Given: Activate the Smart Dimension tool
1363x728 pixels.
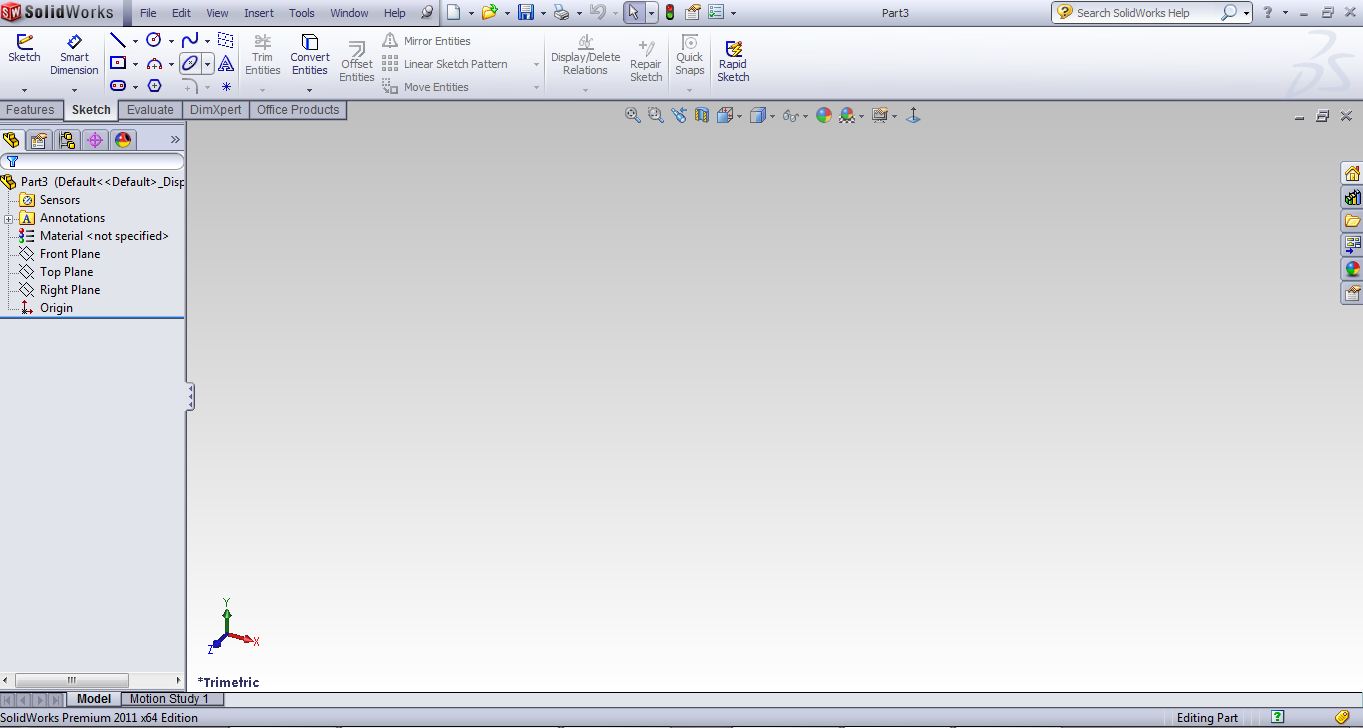Looking at the screenshot, I should click(x=74, y=55).
